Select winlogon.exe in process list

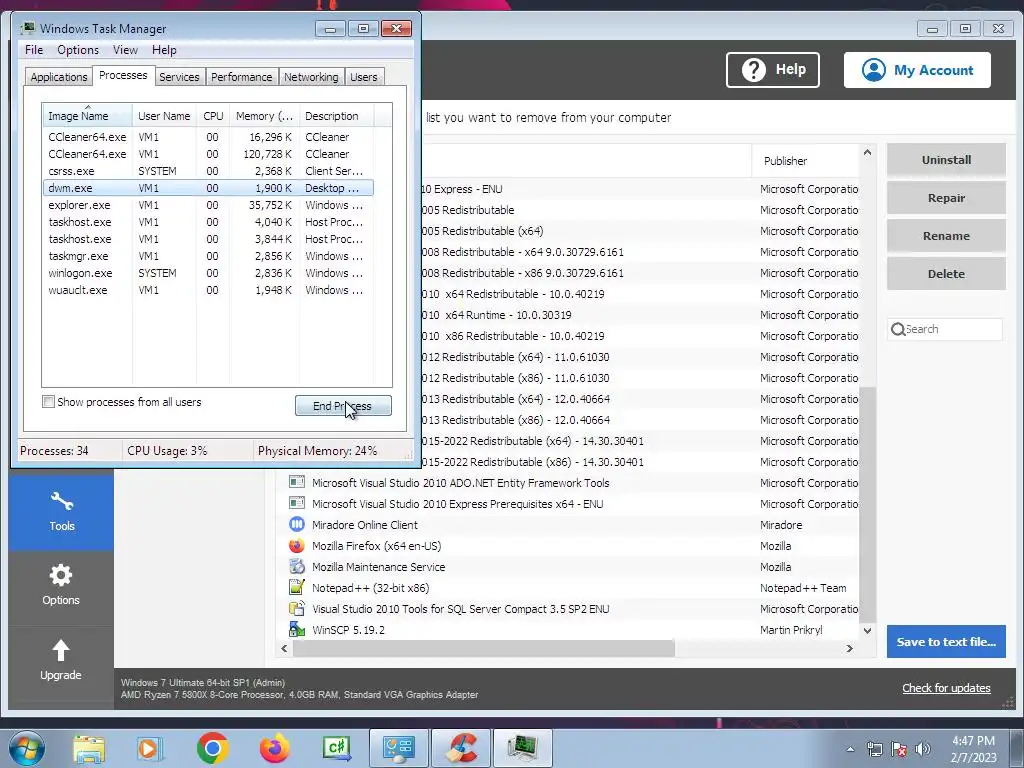click(x=208, y=273)
